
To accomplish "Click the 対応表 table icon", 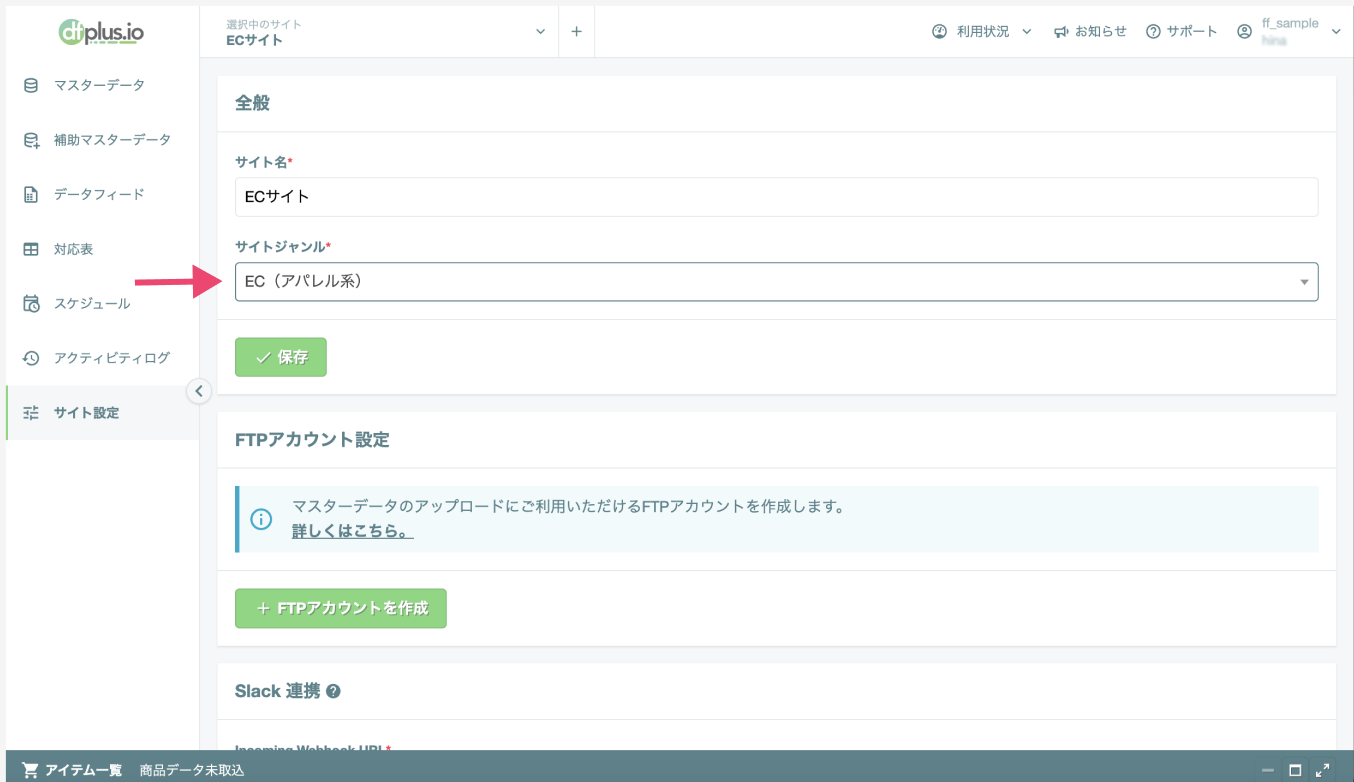I will (31, 249).
